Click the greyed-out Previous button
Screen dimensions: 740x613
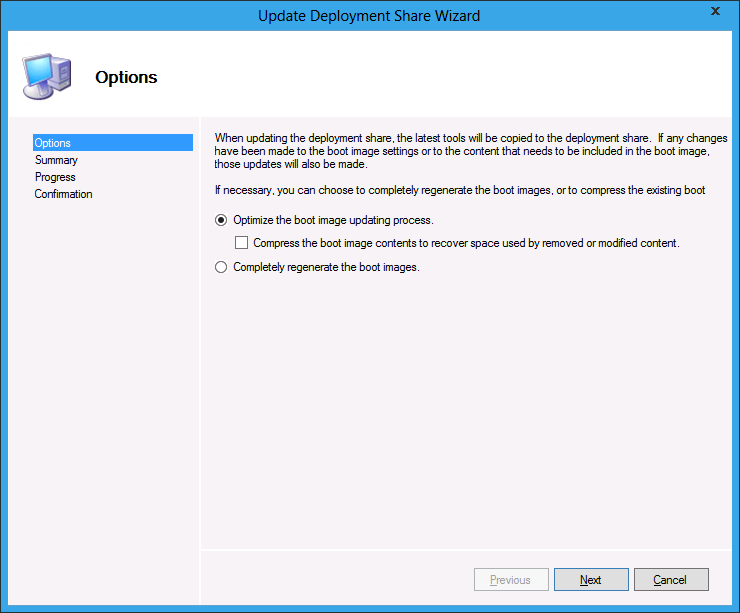(x=510, y=580)
